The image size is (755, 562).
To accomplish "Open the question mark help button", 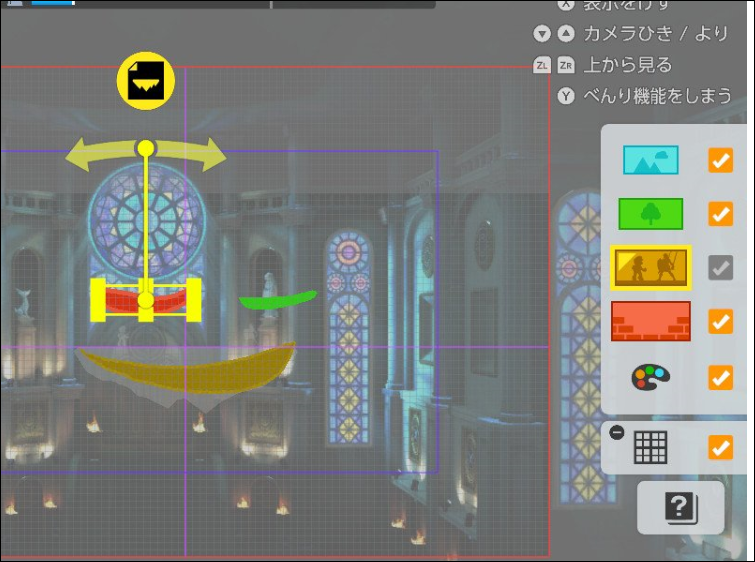I will click(680, 508).
